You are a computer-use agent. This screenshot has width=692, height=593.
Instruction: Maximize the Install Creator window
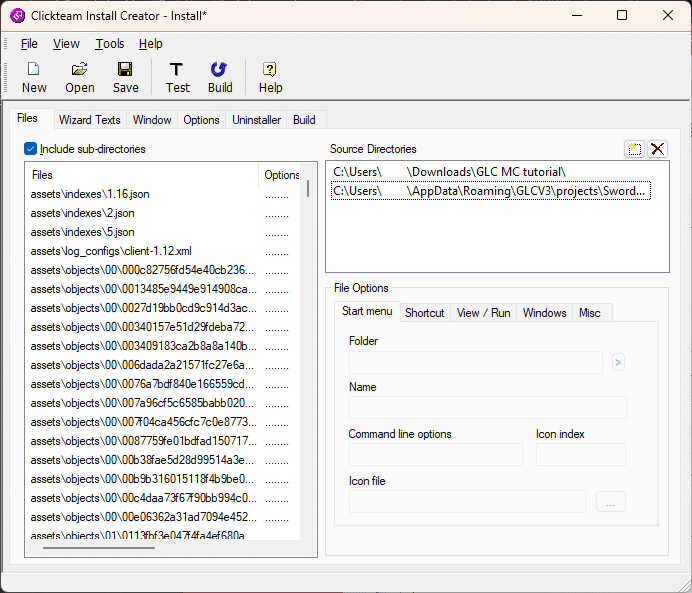pos(622,15)
